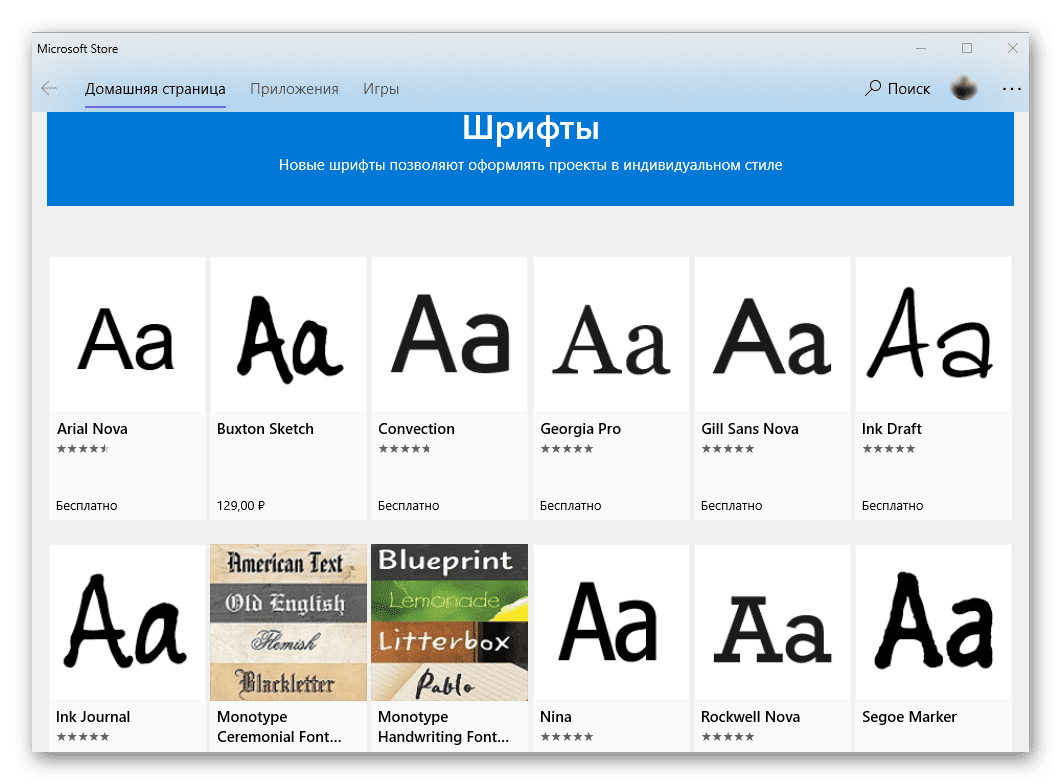Screen dimensions: 1061x784
Task: Open Monotype Ceremonial Fonts thumbnail
Action: pyautogui.click(x=288, y=622)
